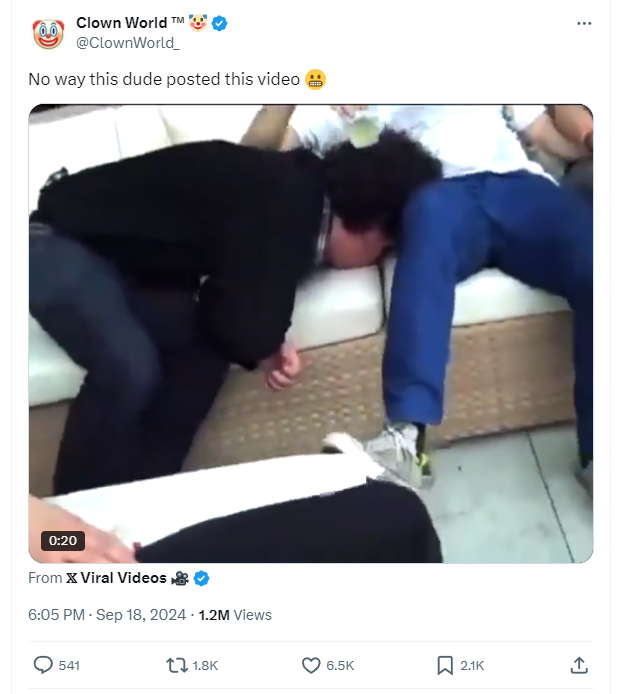
Task: Open the three-dot more options menu
Action: (x=584, y=23)
